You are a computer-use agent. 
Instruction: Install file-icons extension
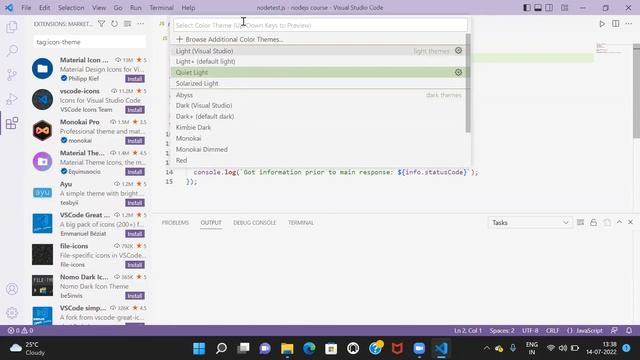135,265
